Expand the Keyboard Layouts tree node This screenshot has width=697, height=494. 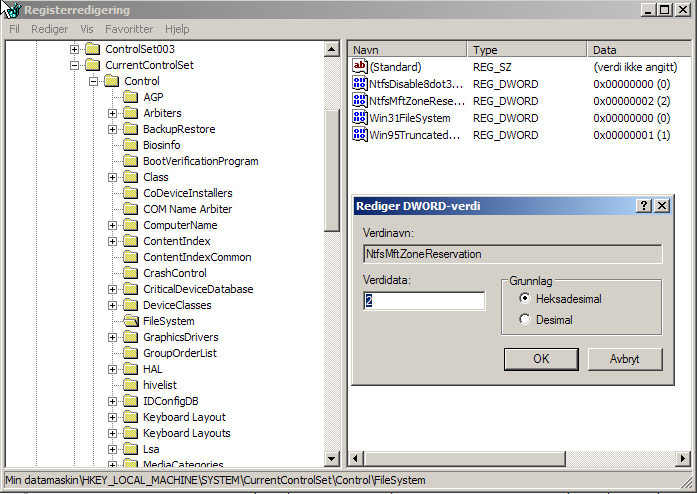112,433
